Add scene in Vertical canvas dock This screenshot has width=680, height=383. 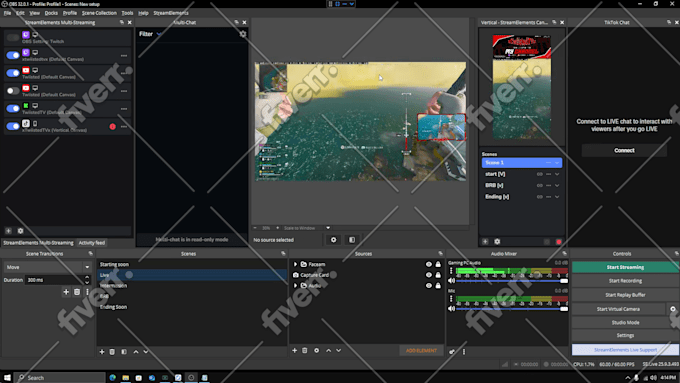click(x=485, y=242)
